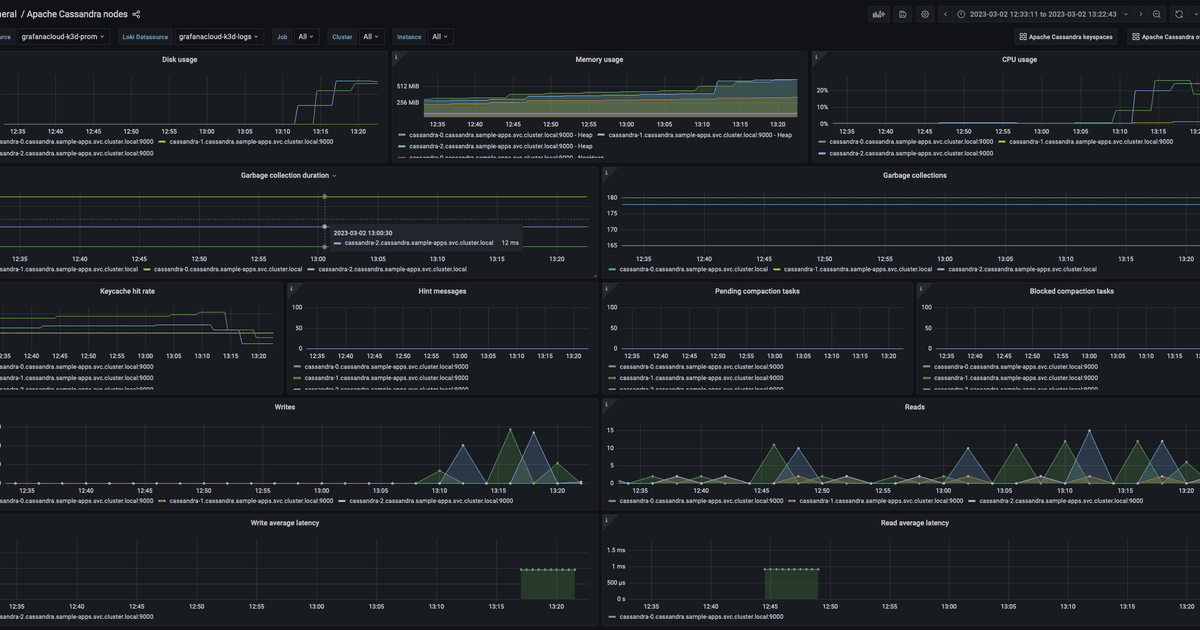Open the Writes panel title menu
Image resolution: width=1200 pixels, height=630 pixels.
(x=285, y=407)
